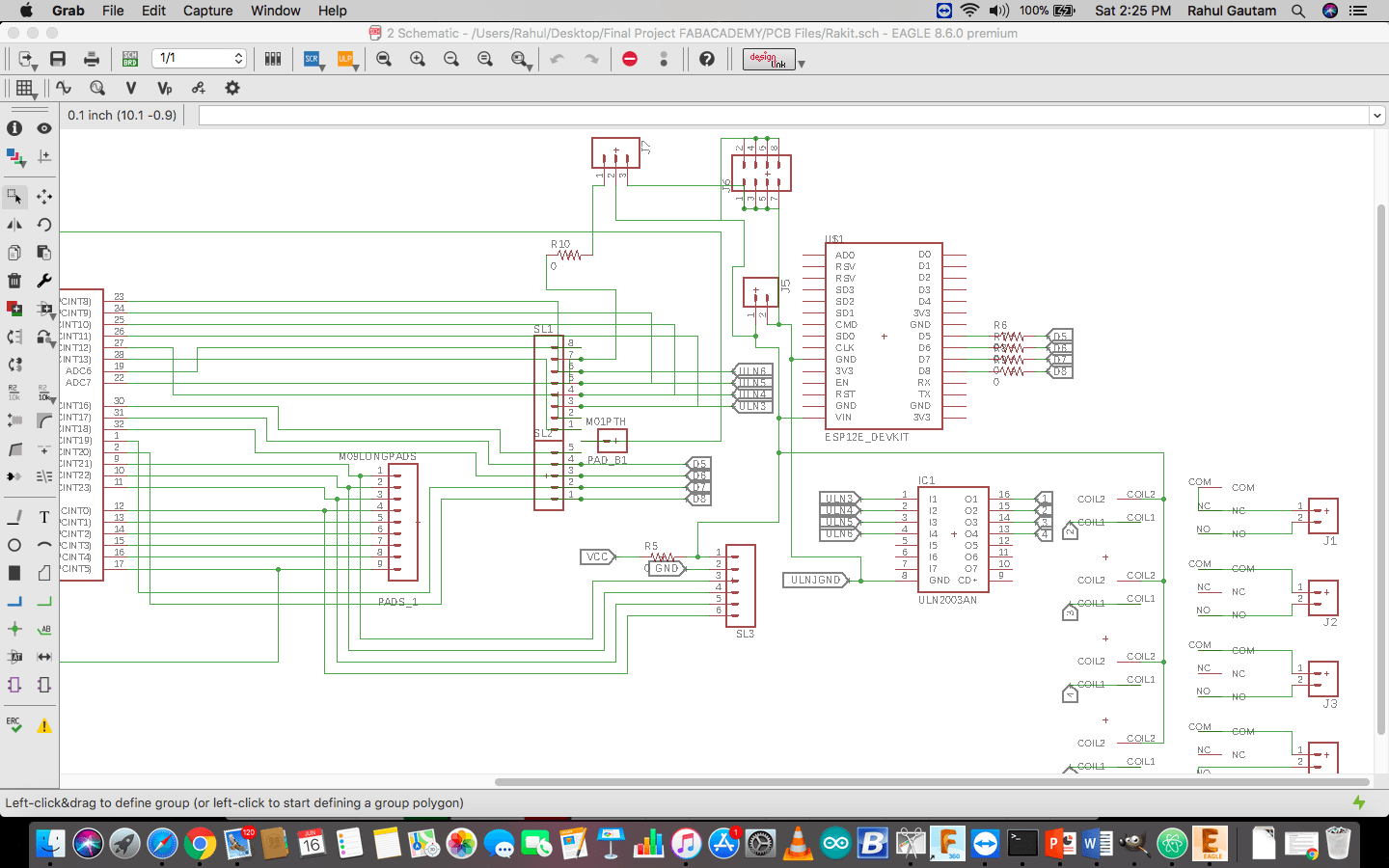Viewport: 1389px width, 868px height.
Task: Select the Mirror tool
Action: [x=14, y=225]
